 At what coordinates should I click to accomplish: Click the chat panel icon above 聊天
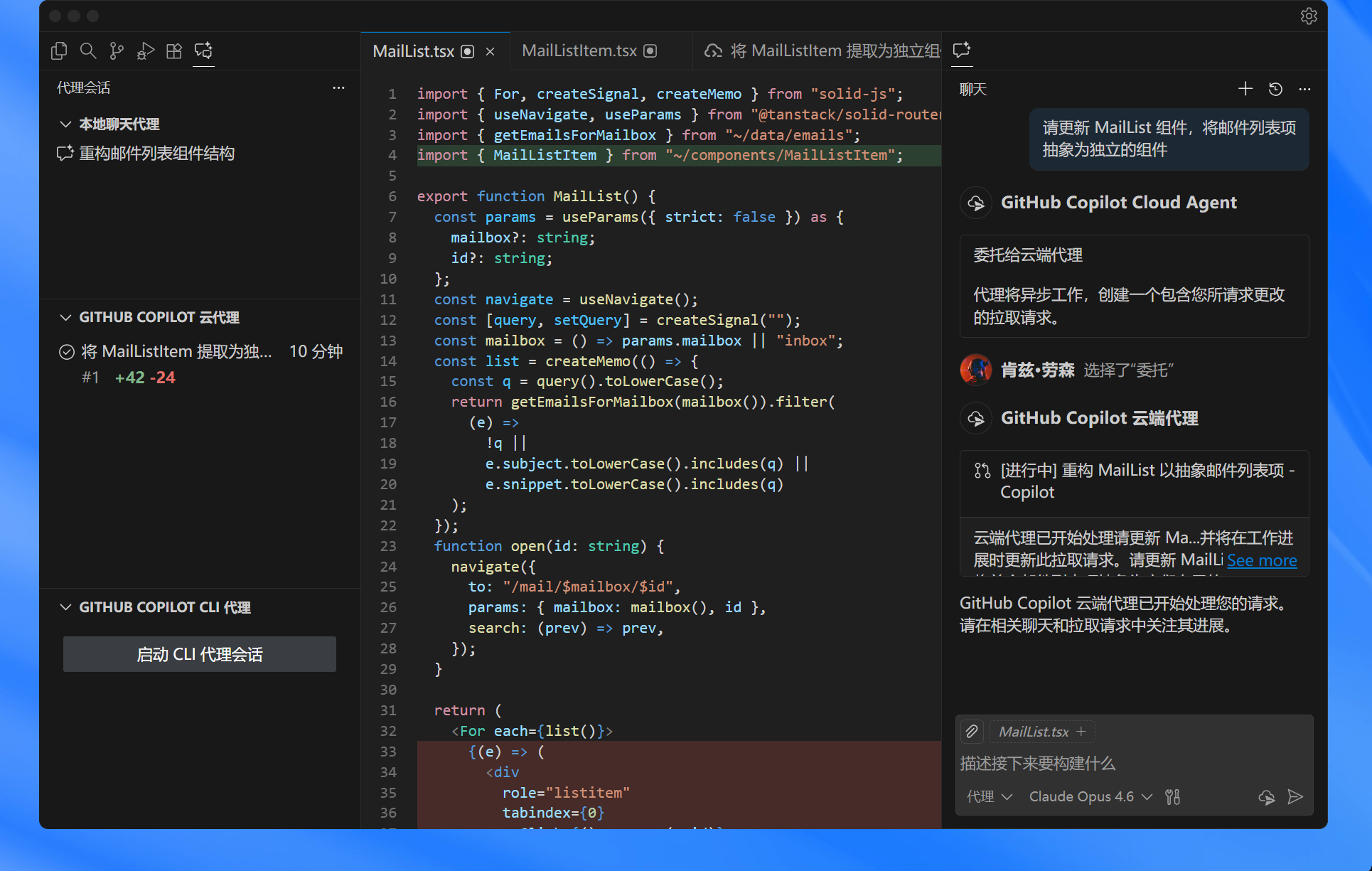pyautogui.click(x=962, y=50)
